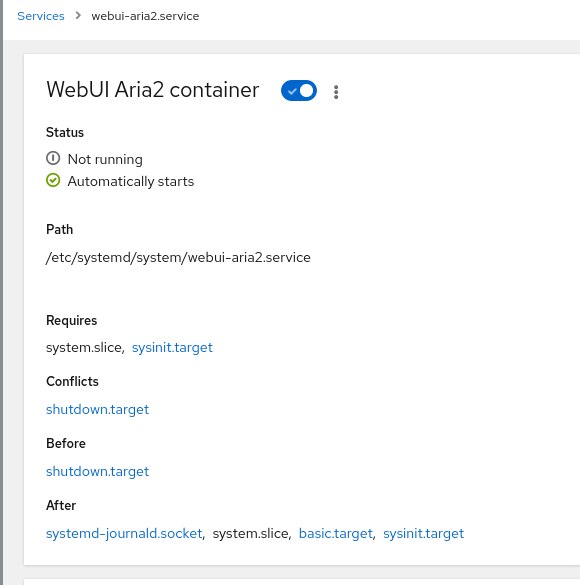Click the Not running status text
The width and height of the screenshot is (580, 585).
[x=105, y=159]
